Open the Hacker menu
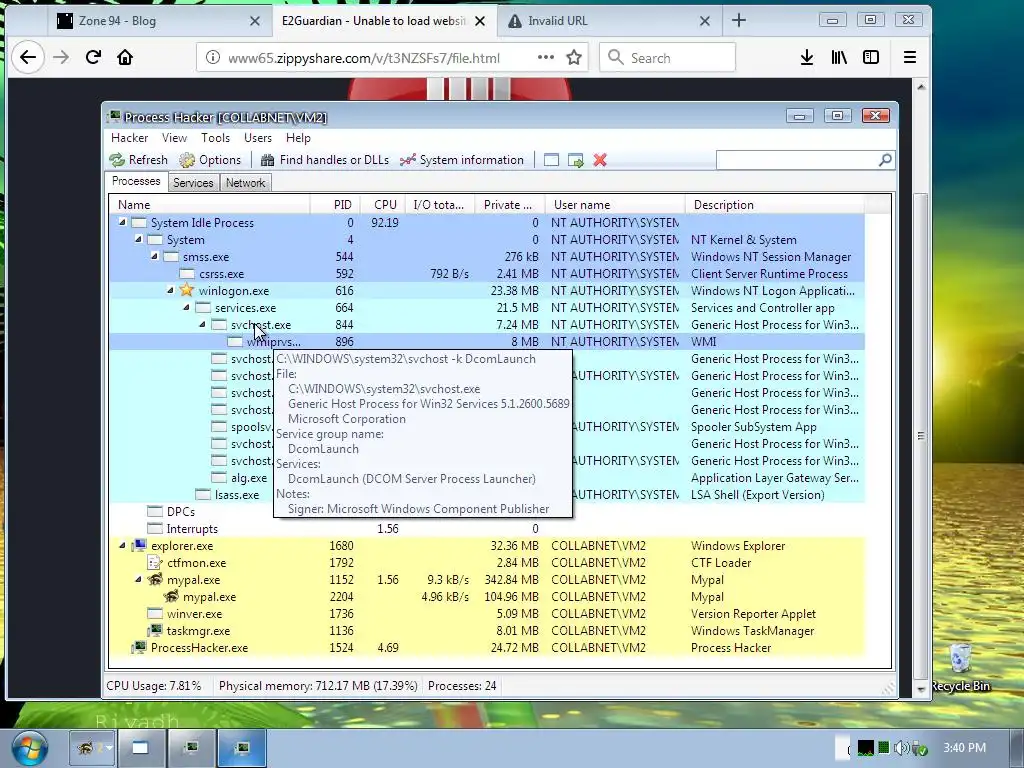 click(x=129, y=138)
